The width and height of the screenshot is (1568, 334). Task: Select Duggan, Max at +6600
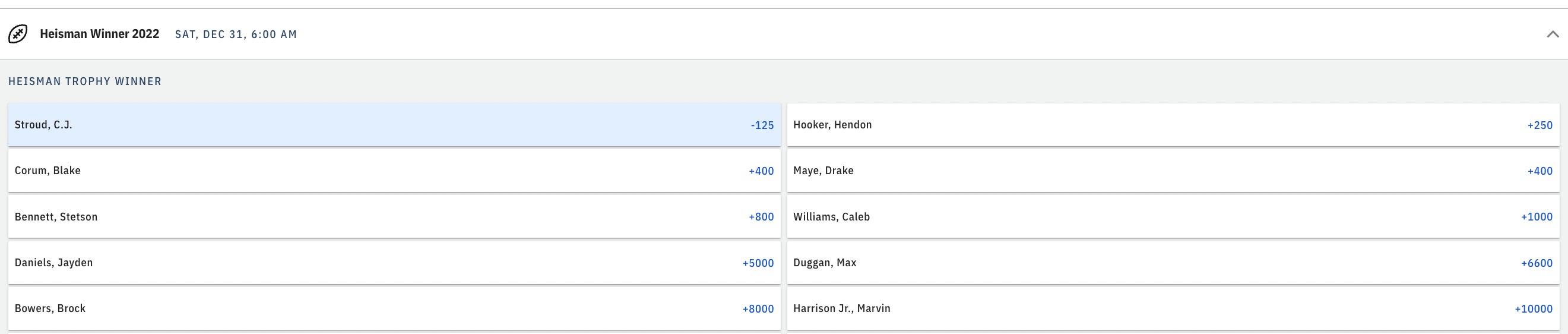pos(1173,263)
